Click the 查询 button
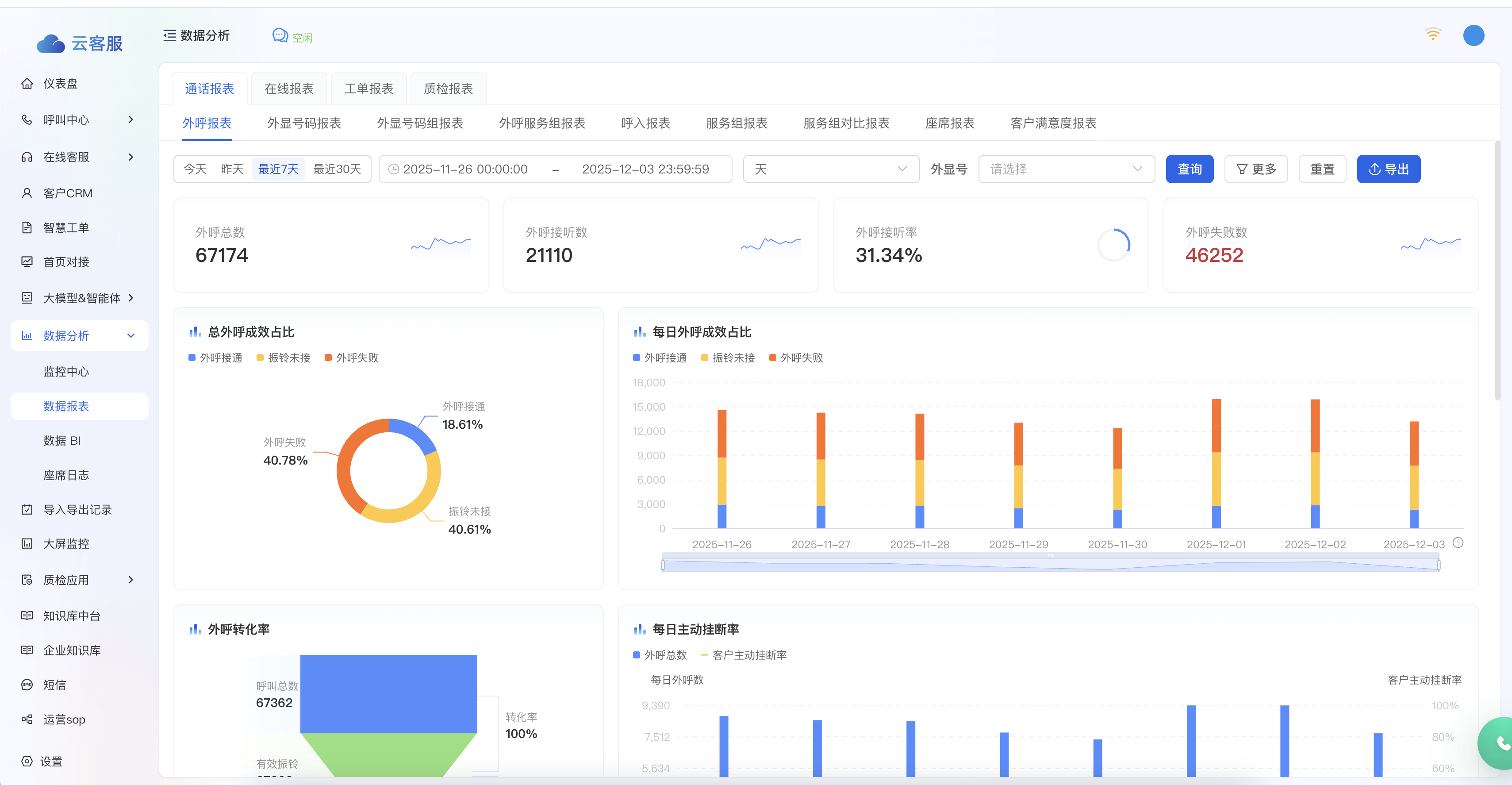1512x785 pixels. click(1189, 169)
